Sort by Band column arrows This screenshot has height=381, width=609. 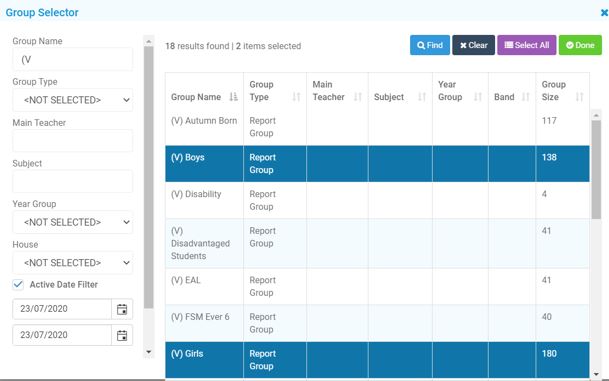[x=525, y=97]
